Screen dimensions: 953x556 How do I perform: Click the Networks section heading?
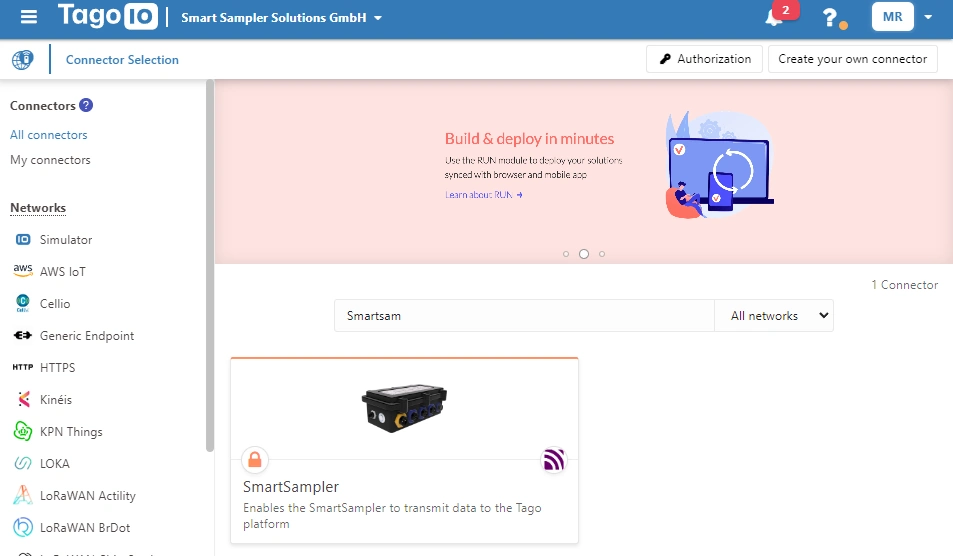coord(38,208)
